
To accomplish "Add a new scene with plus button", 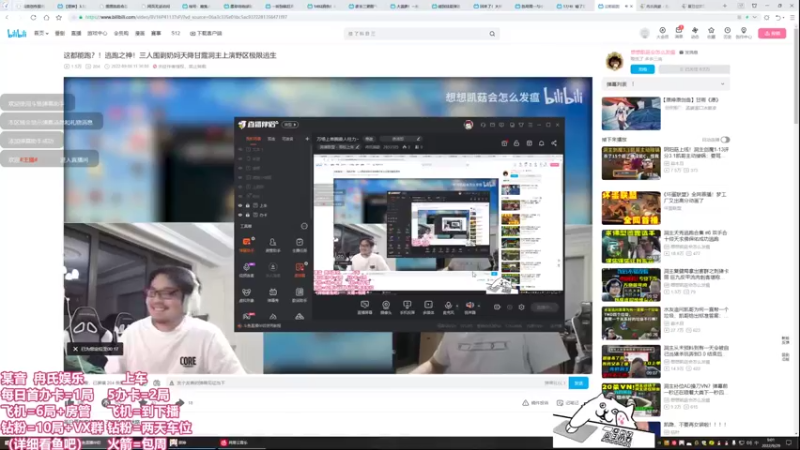I will [x=307, y=139].
